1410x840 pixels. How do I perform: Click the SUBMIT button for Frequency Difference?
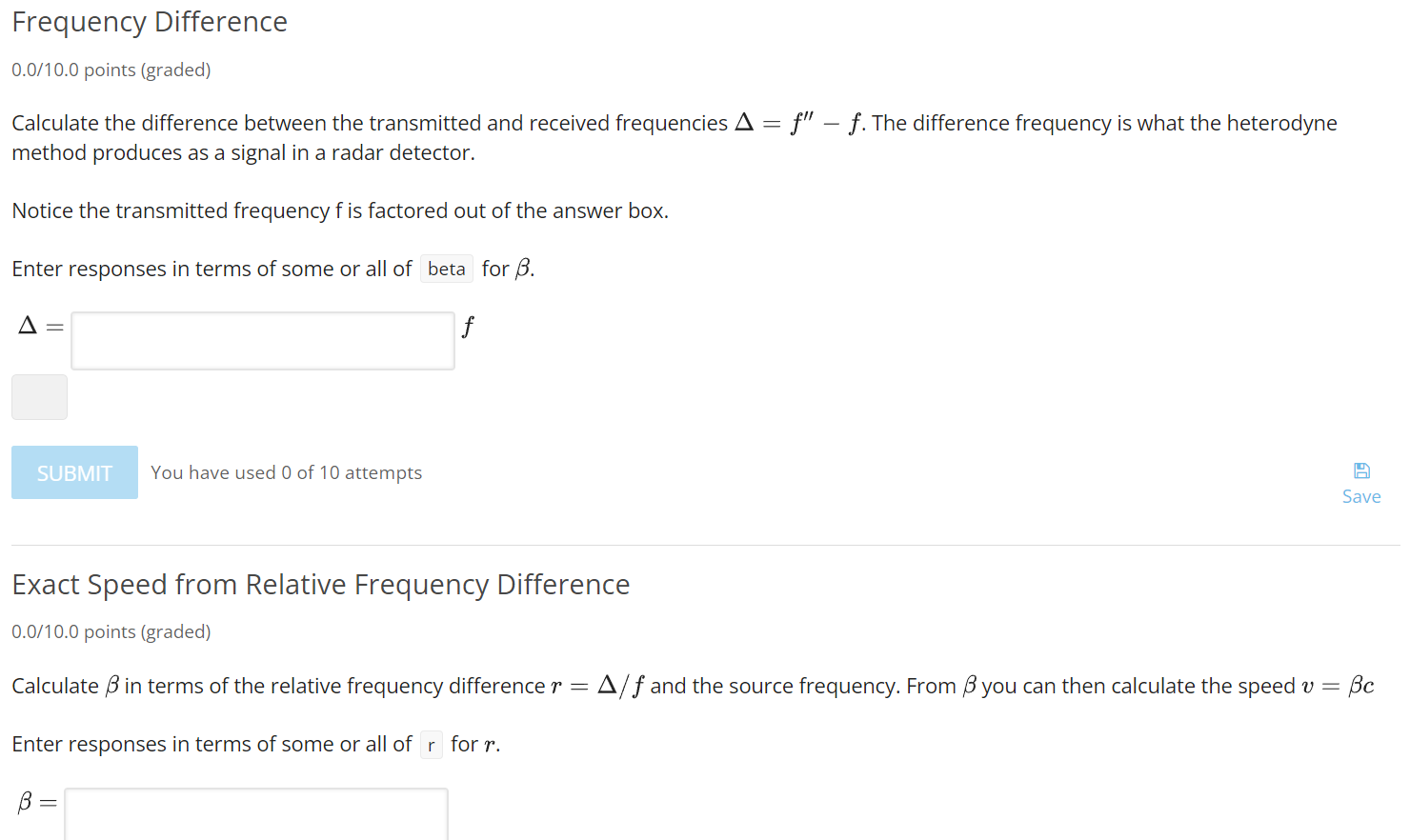74,471
